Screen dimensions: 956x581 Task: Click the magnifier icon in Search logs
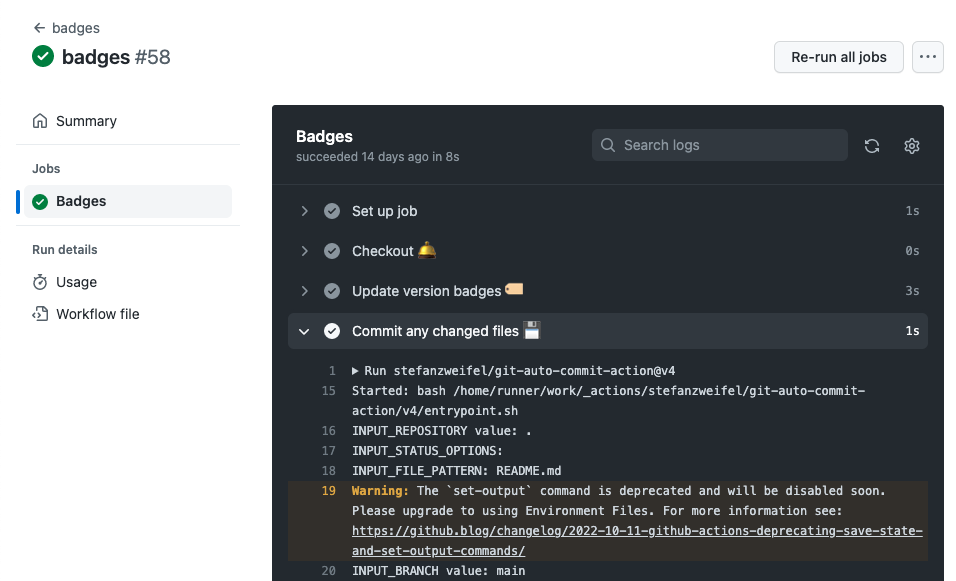click(608, 145)
